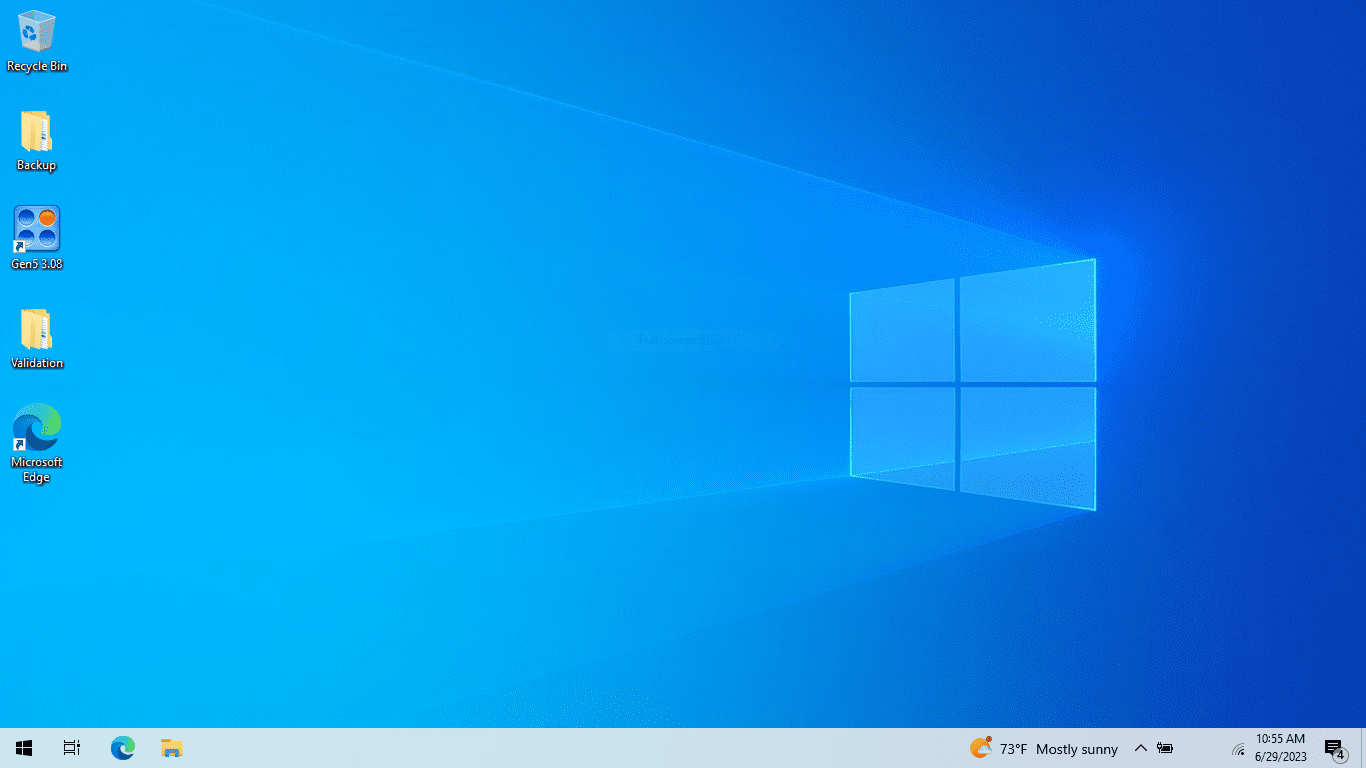Screen dimensions: 1366x768
Task: Open the network Wi-Fi tray icon
Action: pos(1238,749)
